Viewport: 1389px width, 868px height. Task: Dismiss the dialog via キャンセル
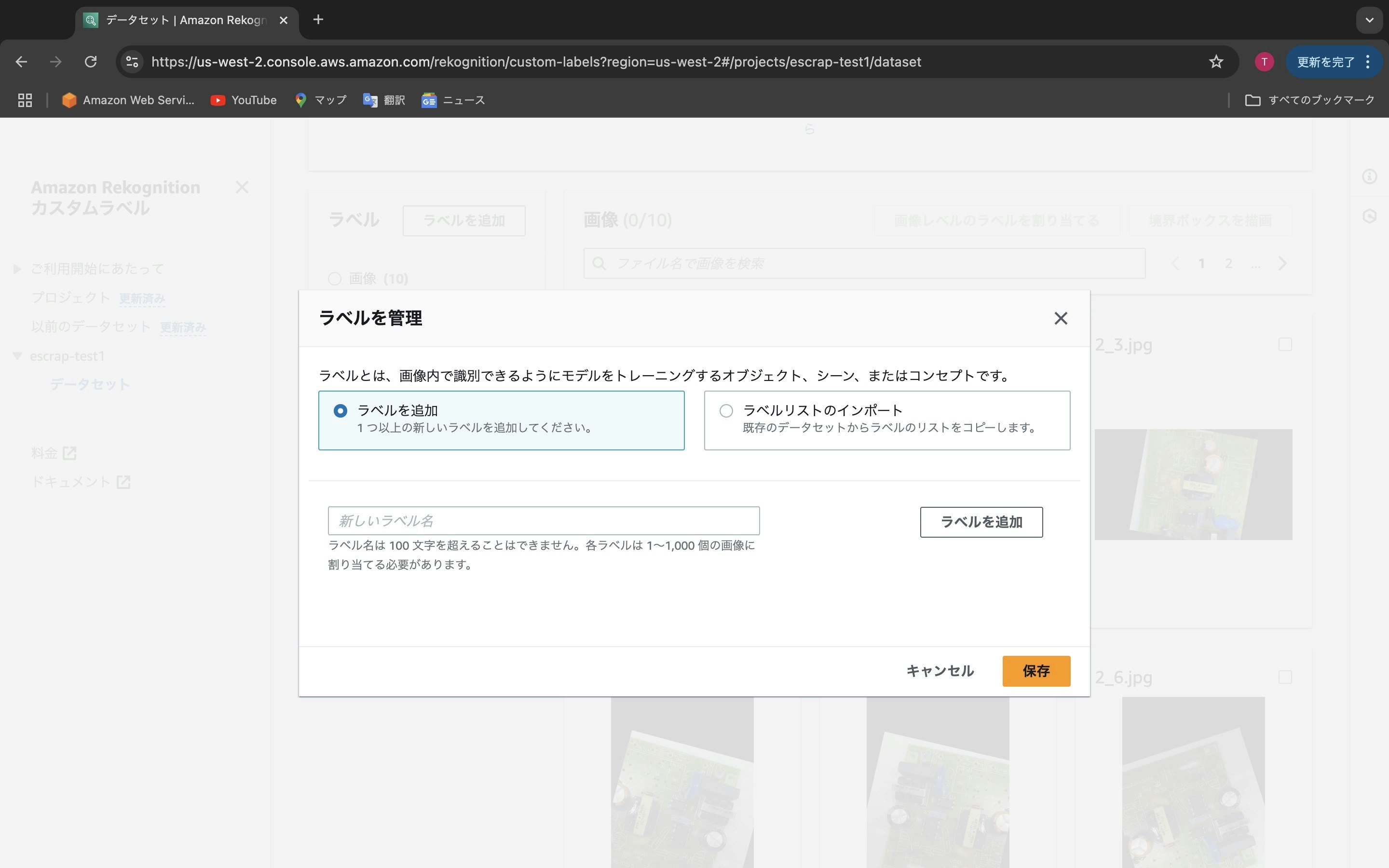(939, 670)
